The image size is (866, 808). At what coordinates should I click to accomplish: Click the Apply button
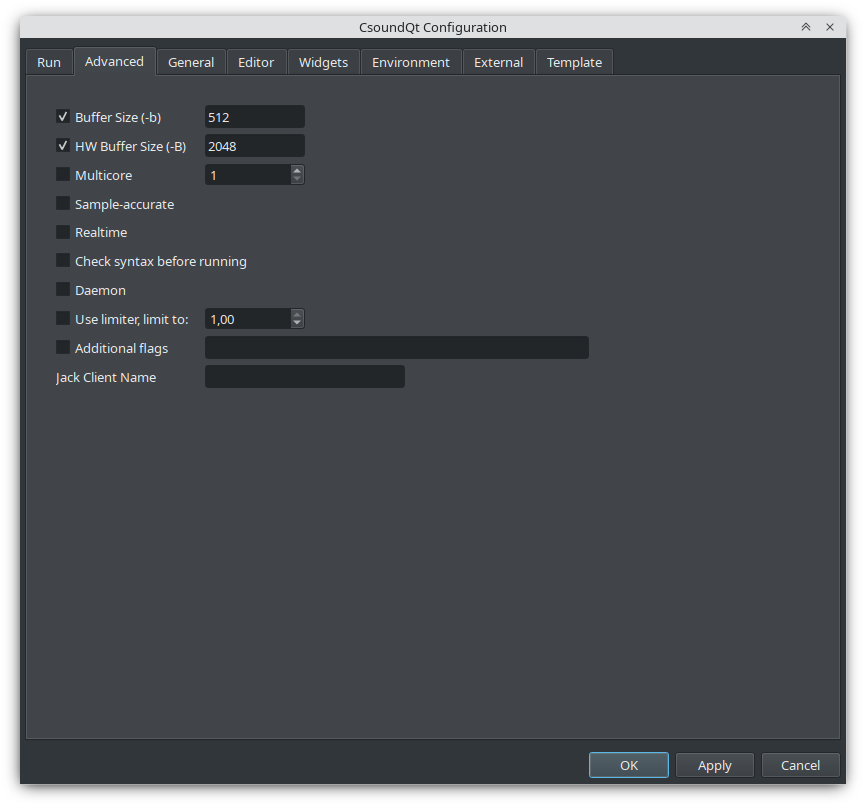point(715,765)
